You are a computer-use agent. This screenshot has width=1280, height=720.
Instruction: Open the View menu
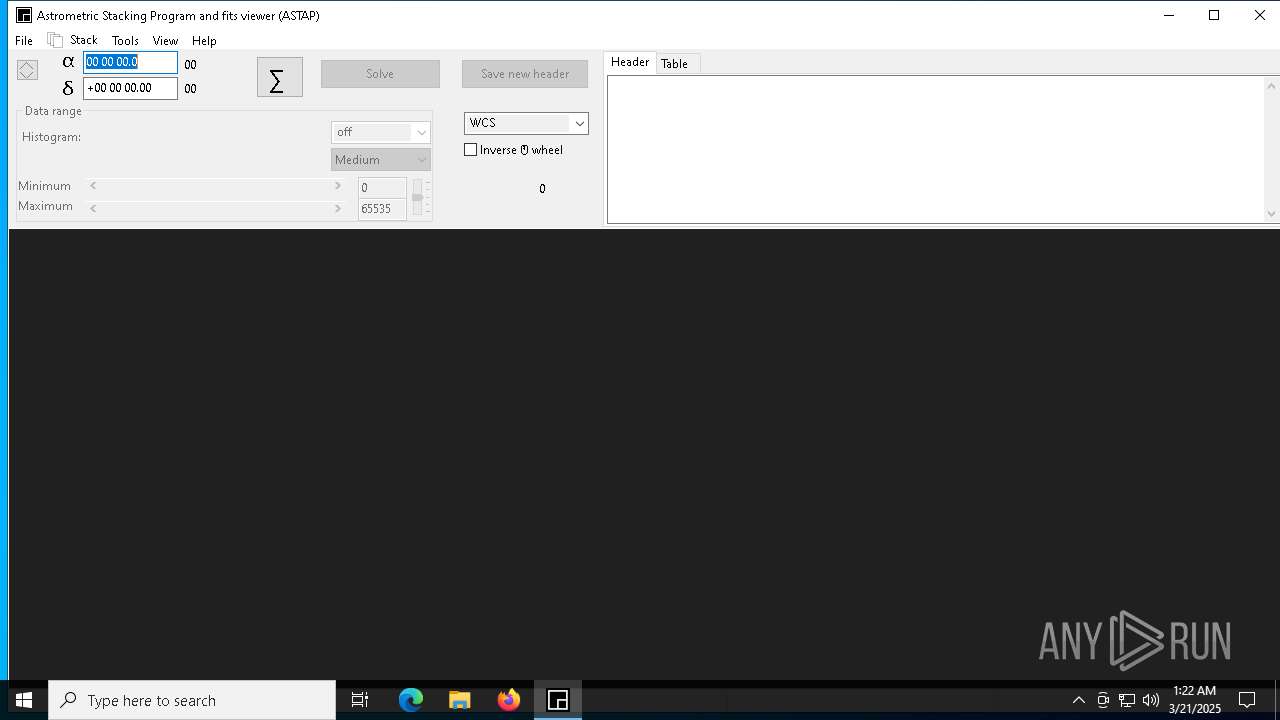click(165, 41)
